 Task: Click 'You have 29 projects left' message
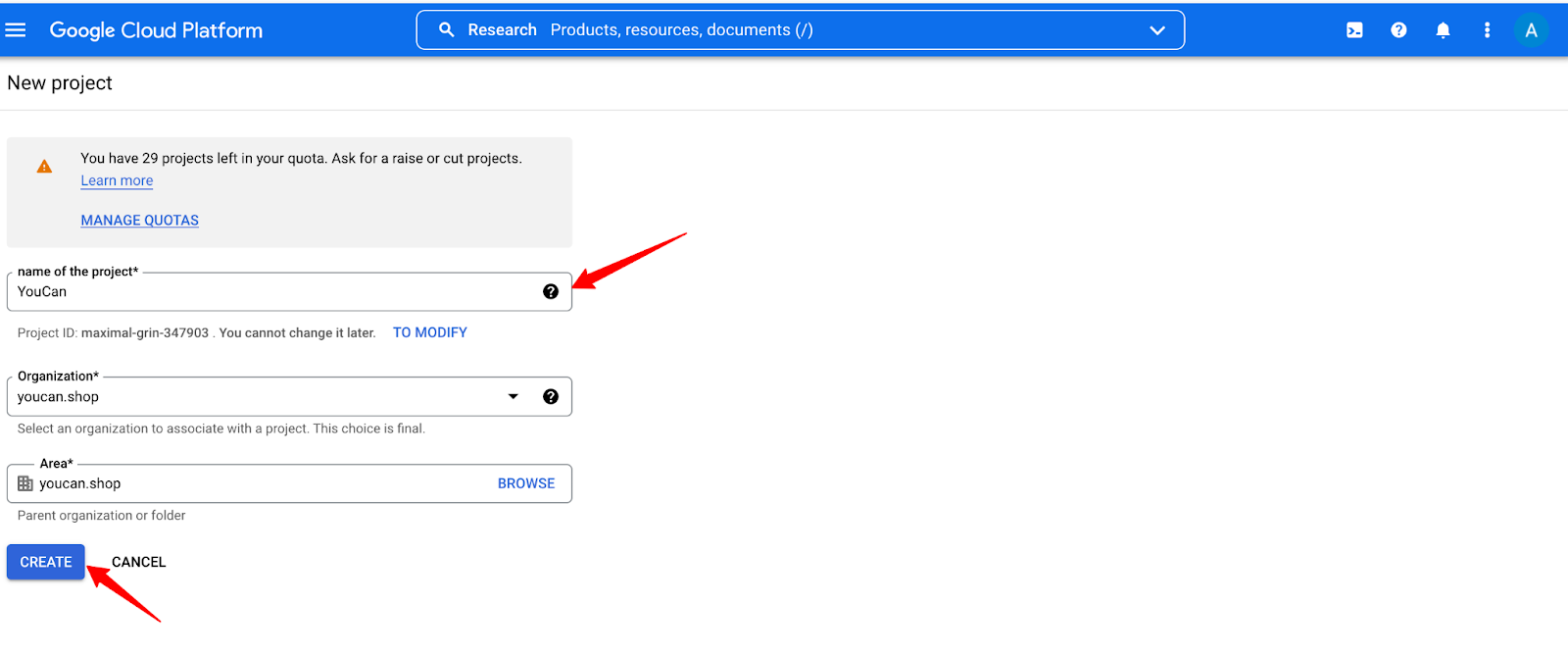pyautogui.click(x=301, y=158)
